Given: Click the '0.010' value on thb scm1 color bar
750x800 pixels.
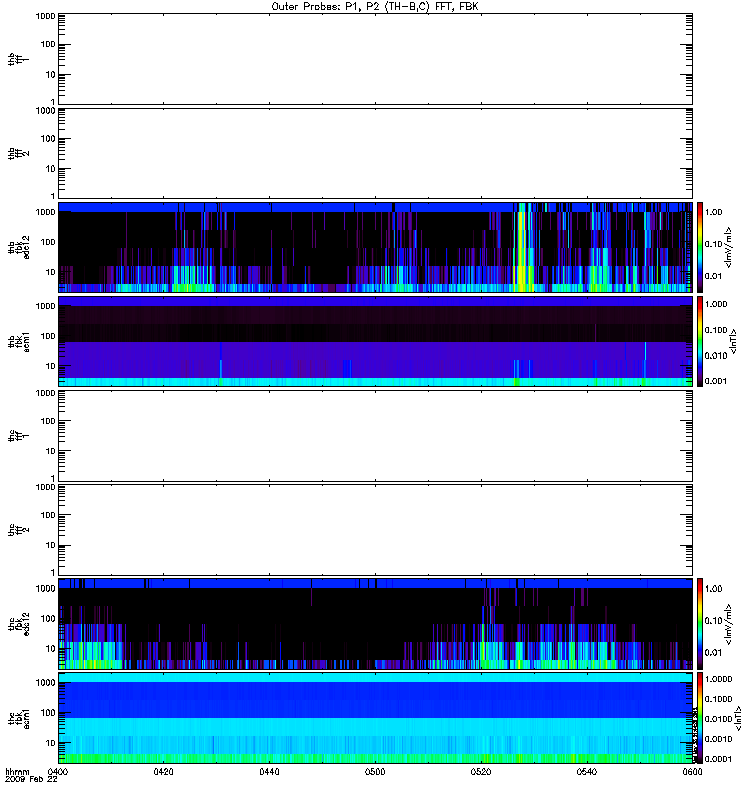Looking at the screenshot, I should (x=715, y=356).
